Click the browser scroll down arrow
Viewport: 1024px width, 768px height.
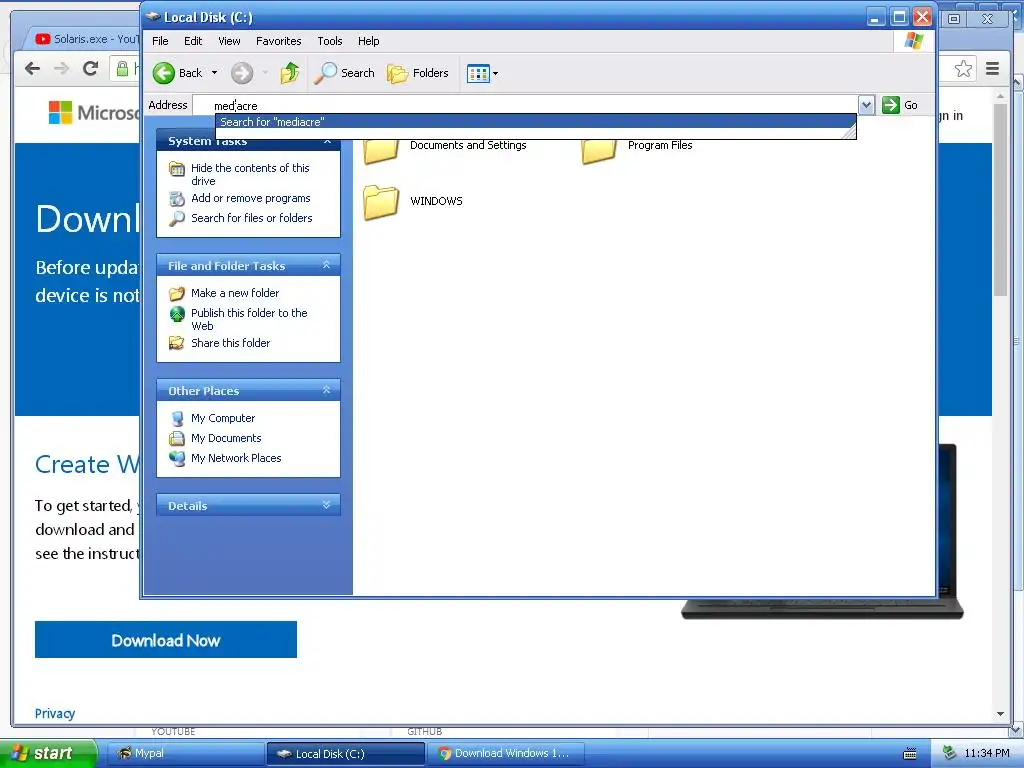pos(1000,714)
